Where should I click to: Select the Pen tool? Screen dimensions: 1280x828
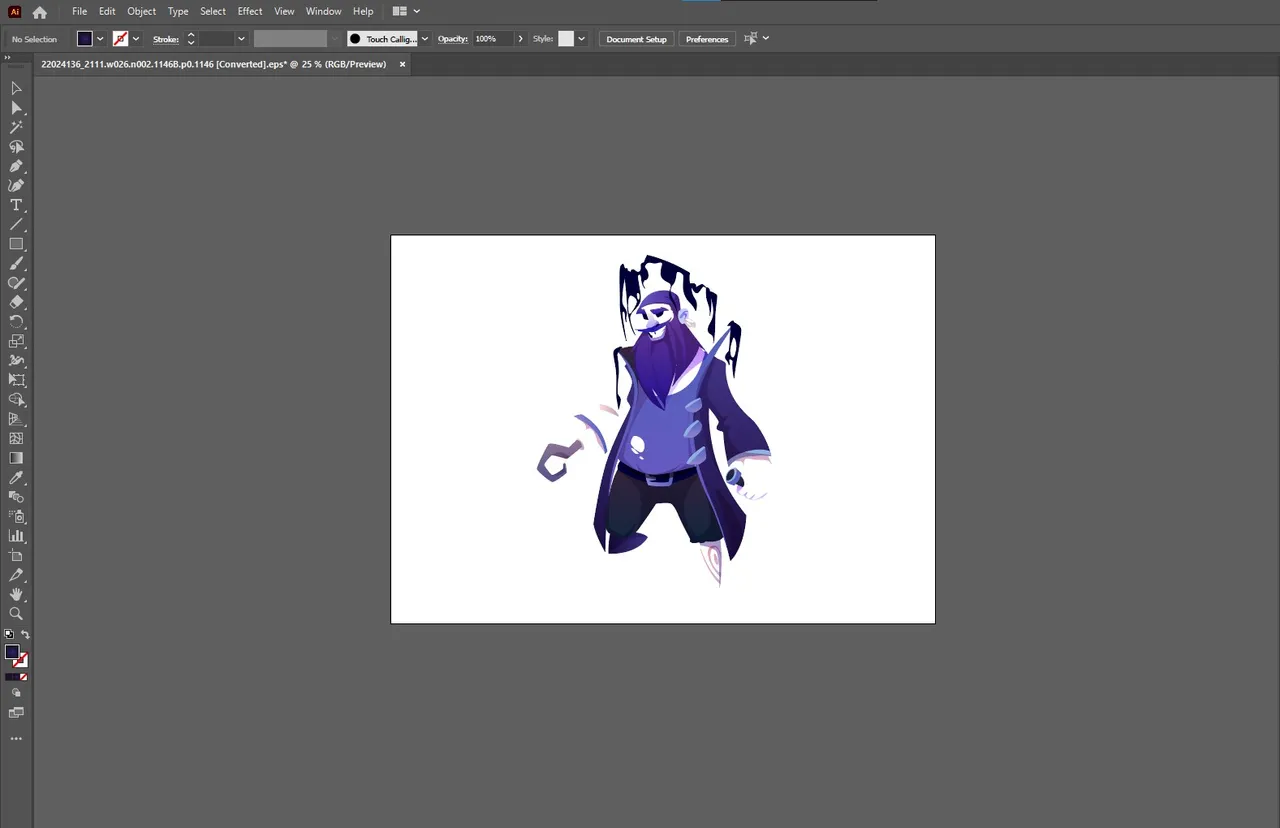16,166
